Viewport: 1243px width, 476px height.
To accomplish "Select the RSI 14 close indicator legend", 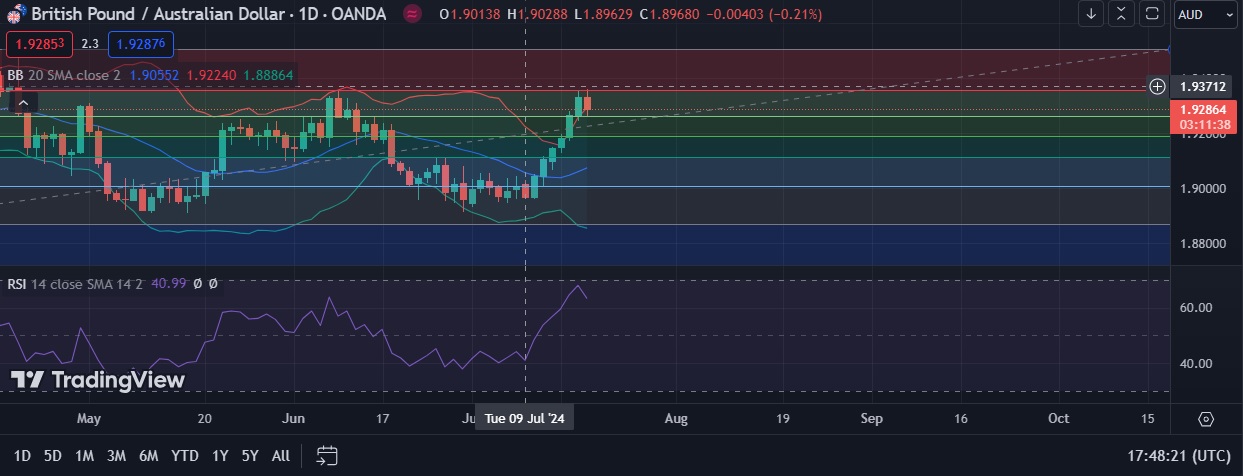I will click(x=76, y=284).
